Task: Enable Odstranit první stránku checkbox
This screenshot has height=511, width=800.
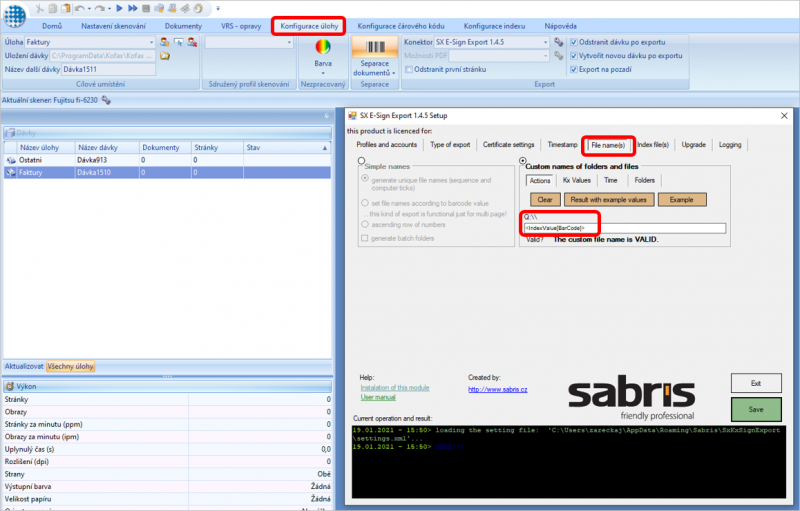Action: (409, 69)
